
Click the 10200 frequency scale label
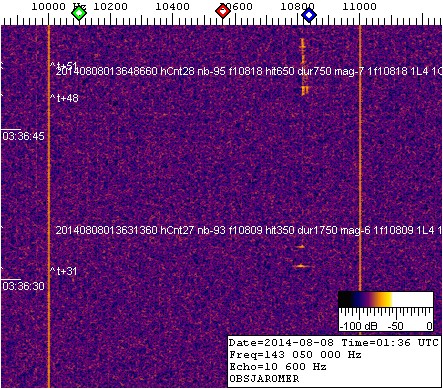[110, 6]
